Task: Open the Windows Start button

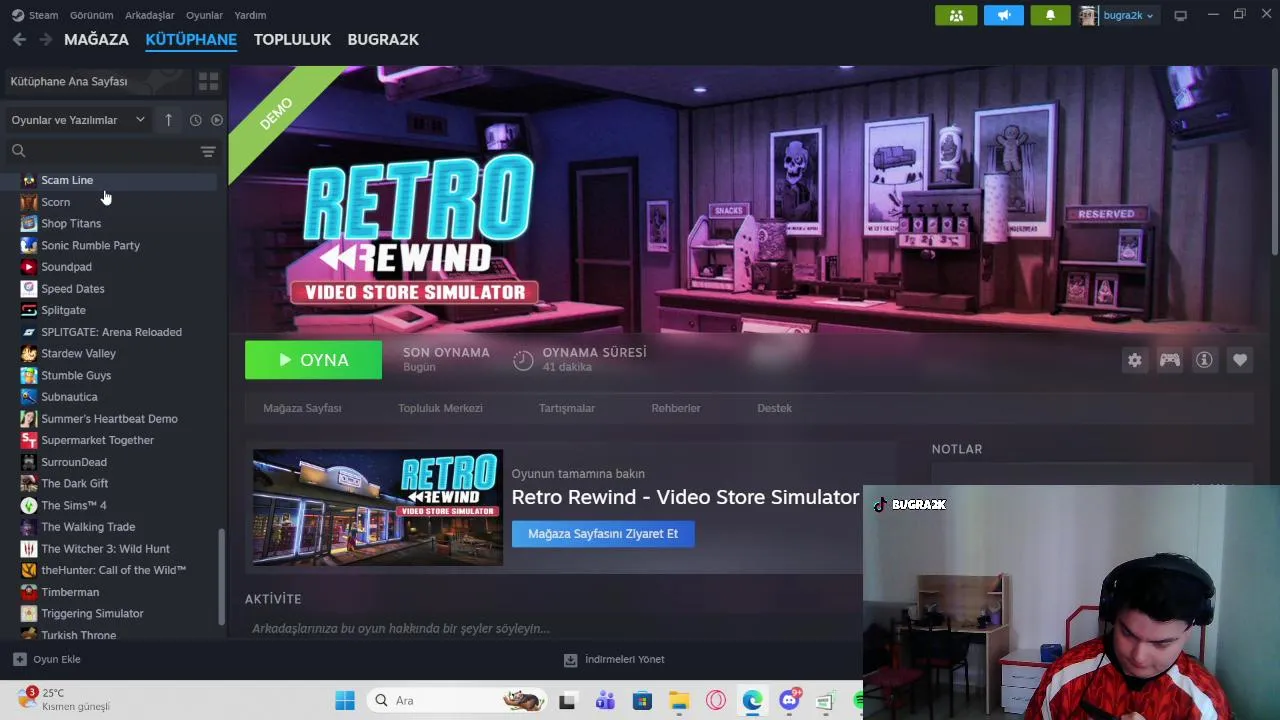Action: point(345,700)
